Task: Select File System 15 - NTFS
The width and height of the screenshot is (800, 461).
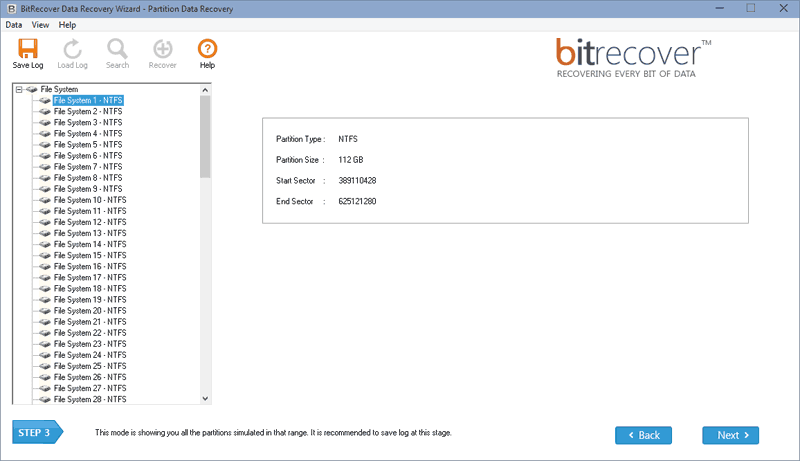Action: coord(90,255)
